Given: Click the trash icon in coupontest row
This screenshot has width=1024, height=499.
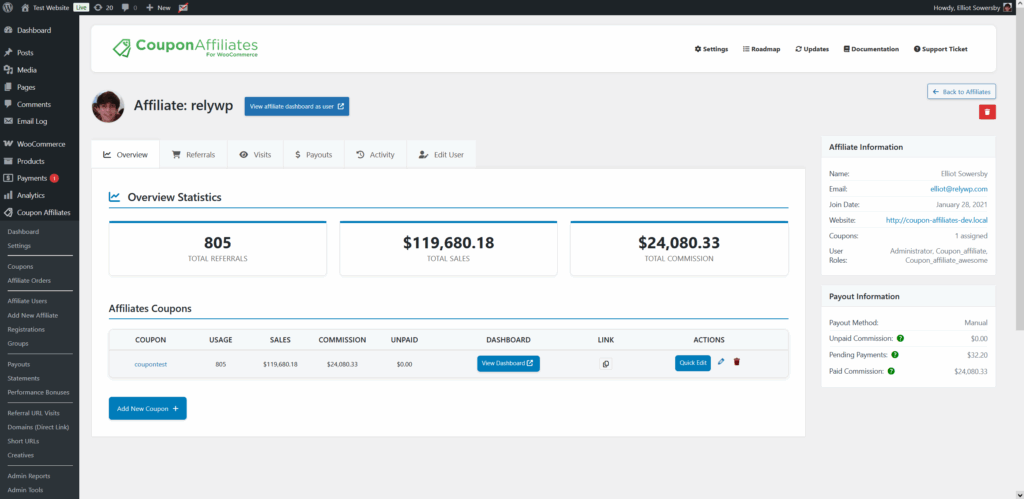Looking at the screenshot, I should pos(737,361).
